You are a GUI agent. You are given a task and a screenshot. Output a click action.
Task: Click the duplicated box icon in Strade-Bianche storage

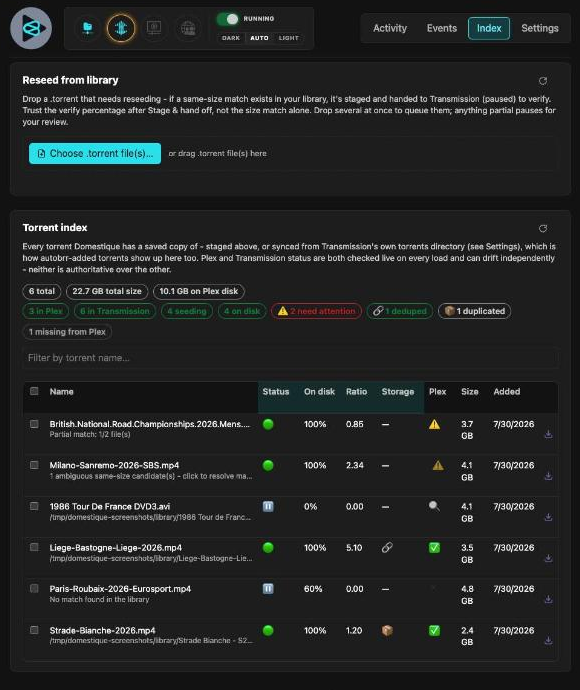click(387, 630)
